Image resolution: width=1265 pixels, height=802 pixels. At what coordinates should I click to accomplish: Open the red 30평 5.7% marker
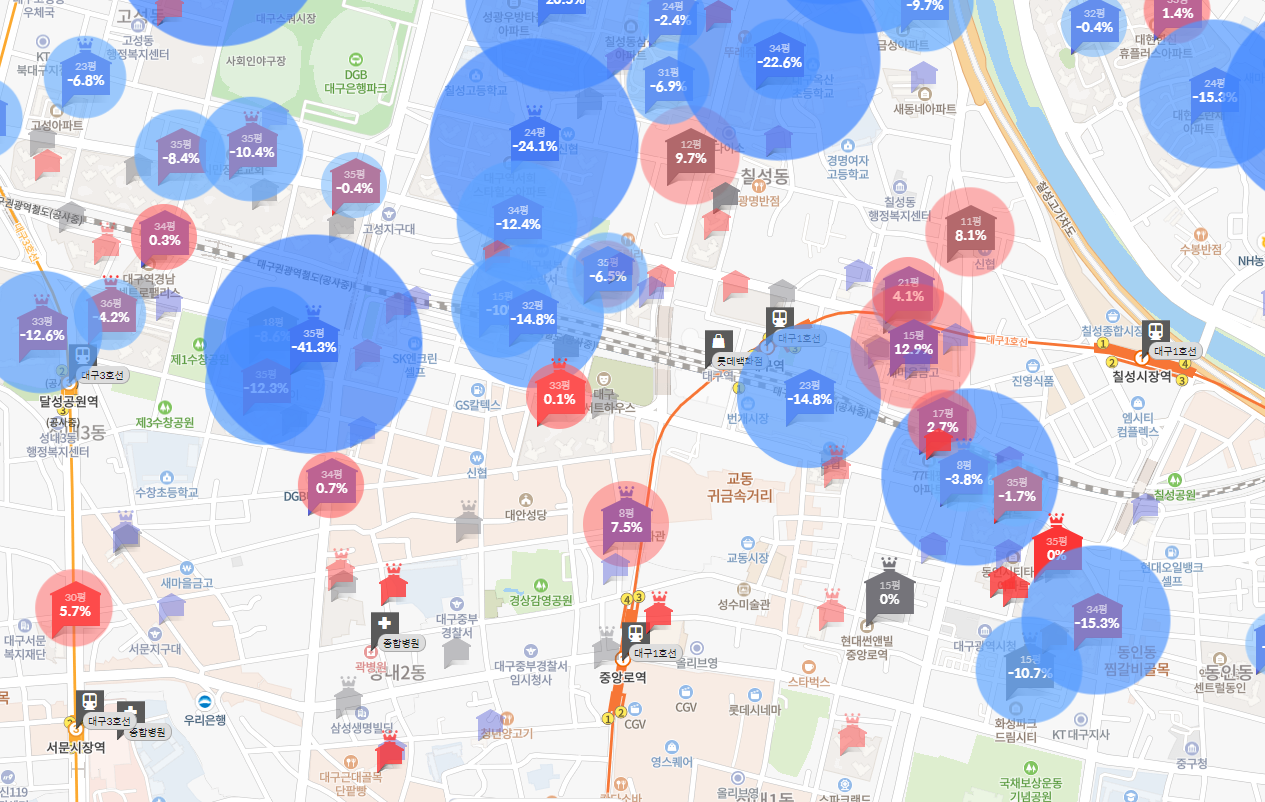tap(75, 605)
